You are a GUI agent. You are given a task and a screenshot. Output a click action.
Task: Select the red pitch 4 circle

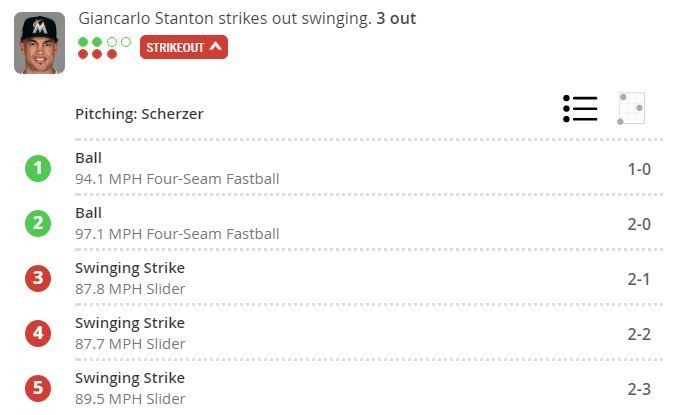click(38, 333)
